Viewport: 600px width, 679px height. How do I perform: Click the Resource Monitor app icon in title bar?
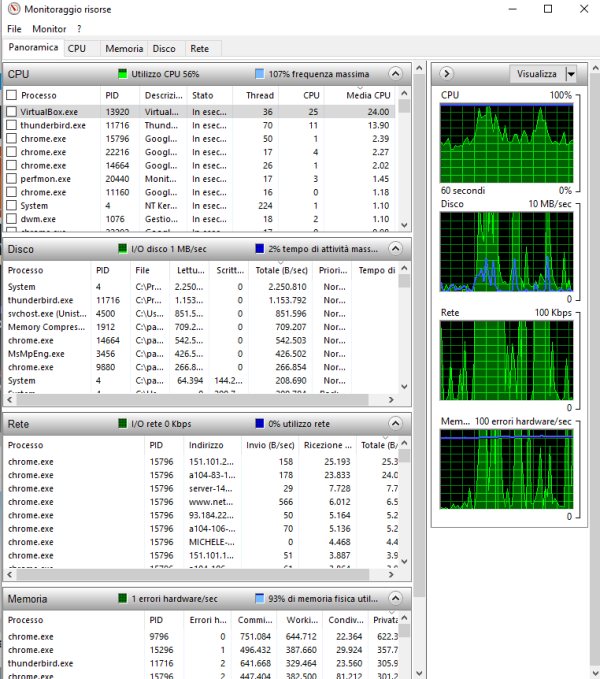[12, 9]
